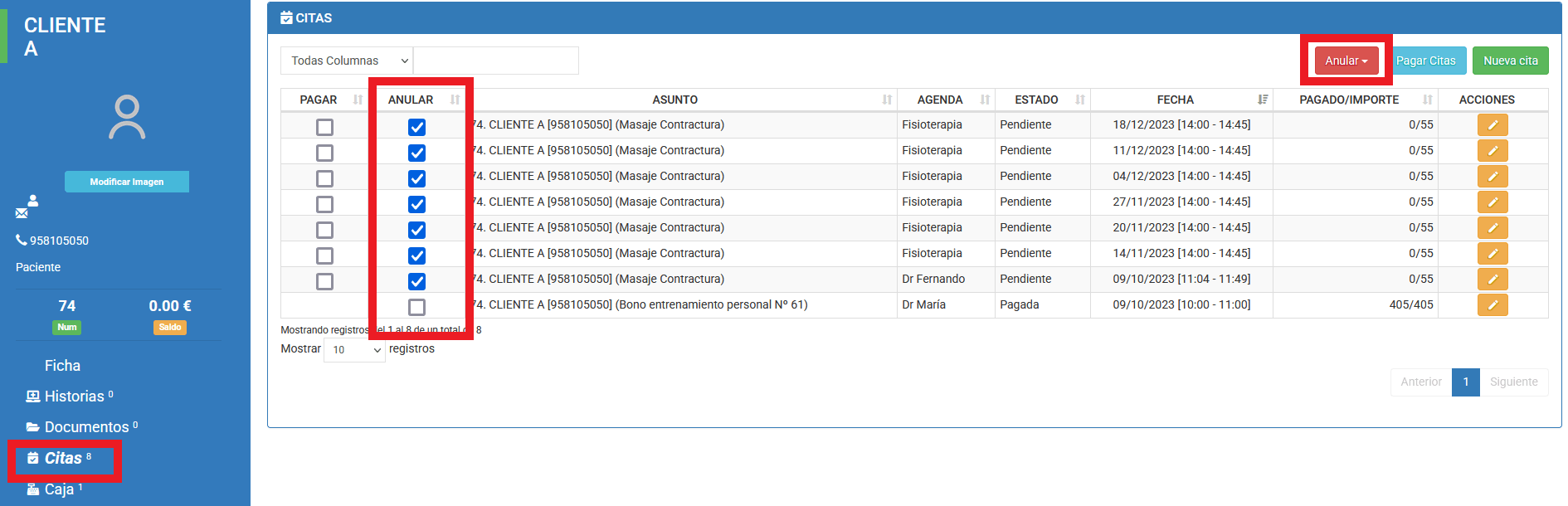Open Documentos in the sidebar menu
This screenshot has height=506, width=1568.
[x=86, y=427]
